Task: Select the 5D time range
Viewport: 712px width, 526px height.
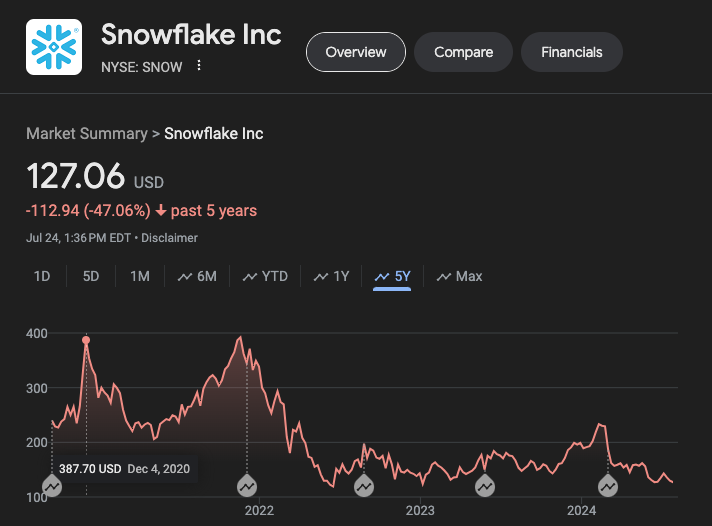Action: tap(91, 276)
